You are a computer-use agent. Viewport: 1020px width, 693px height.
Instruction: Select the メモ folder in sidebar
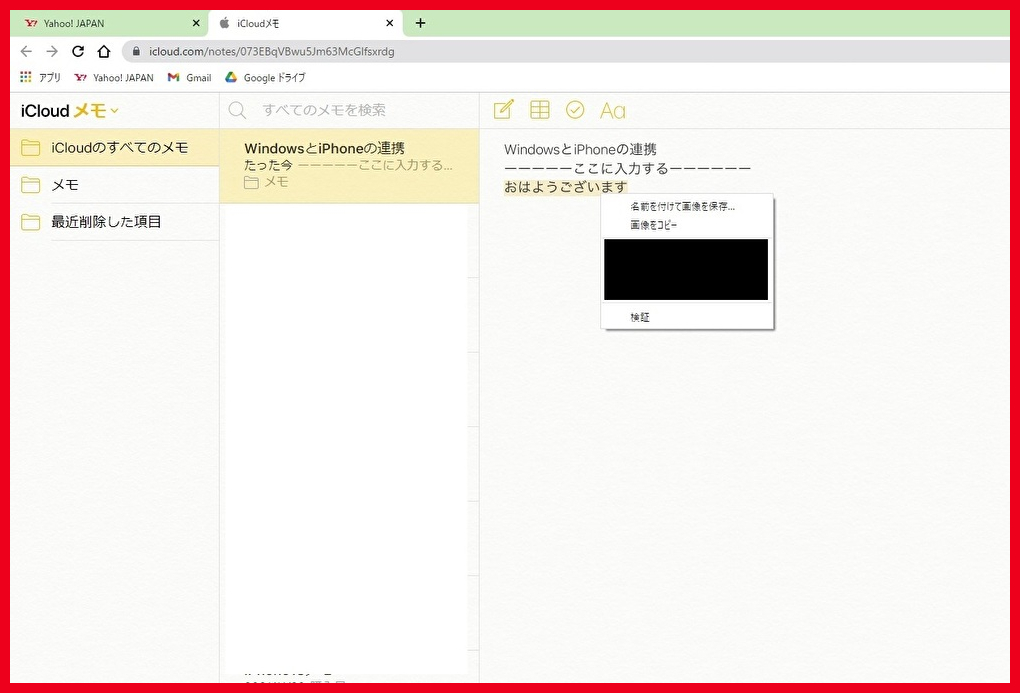pyautogui.click(x=114, y=185)
